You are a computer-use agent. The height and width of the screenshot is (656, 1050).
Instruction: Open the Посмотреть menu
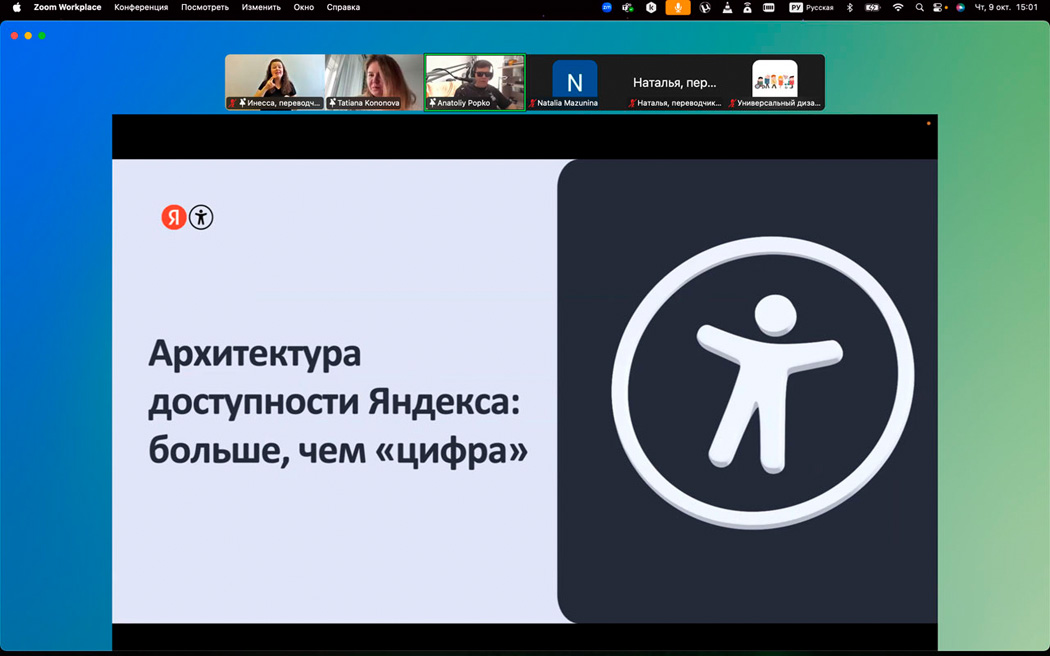204,7
